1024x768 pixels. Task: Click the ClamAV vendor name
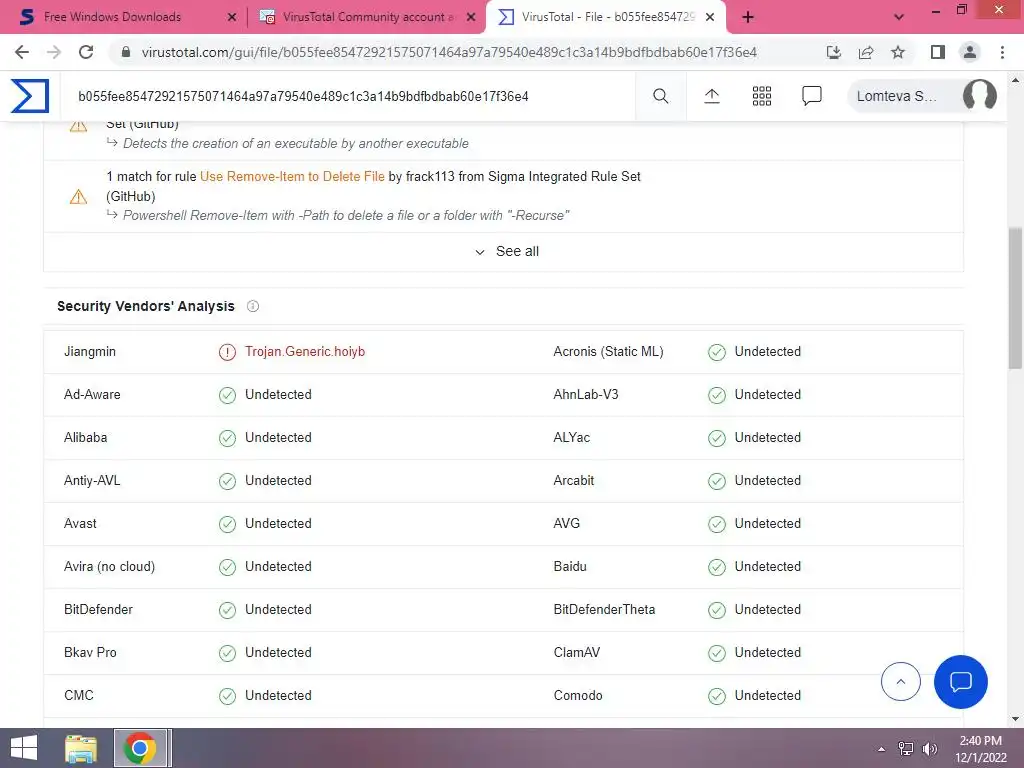tap(577, 652)
